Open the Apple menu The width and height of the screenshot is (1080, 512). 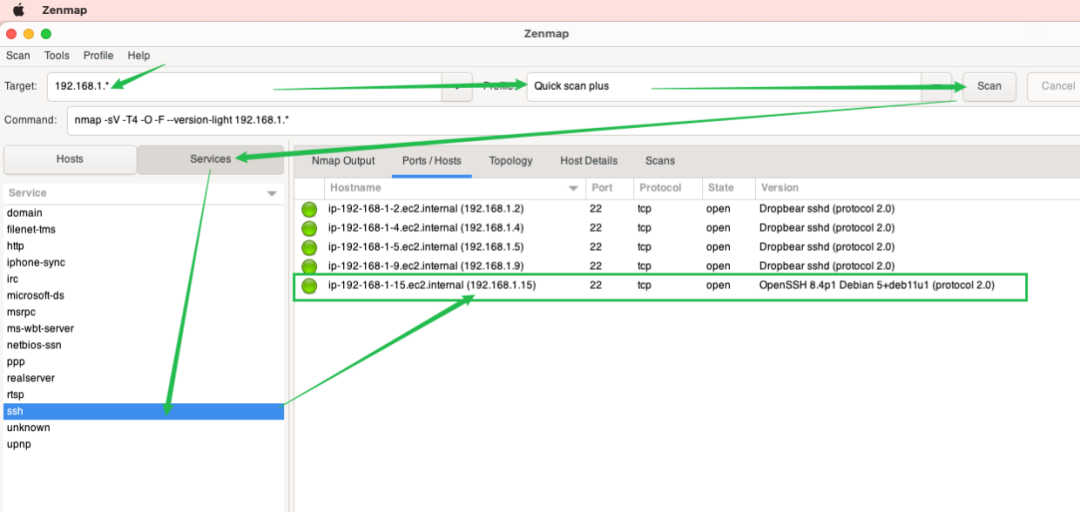coord(19,10)
